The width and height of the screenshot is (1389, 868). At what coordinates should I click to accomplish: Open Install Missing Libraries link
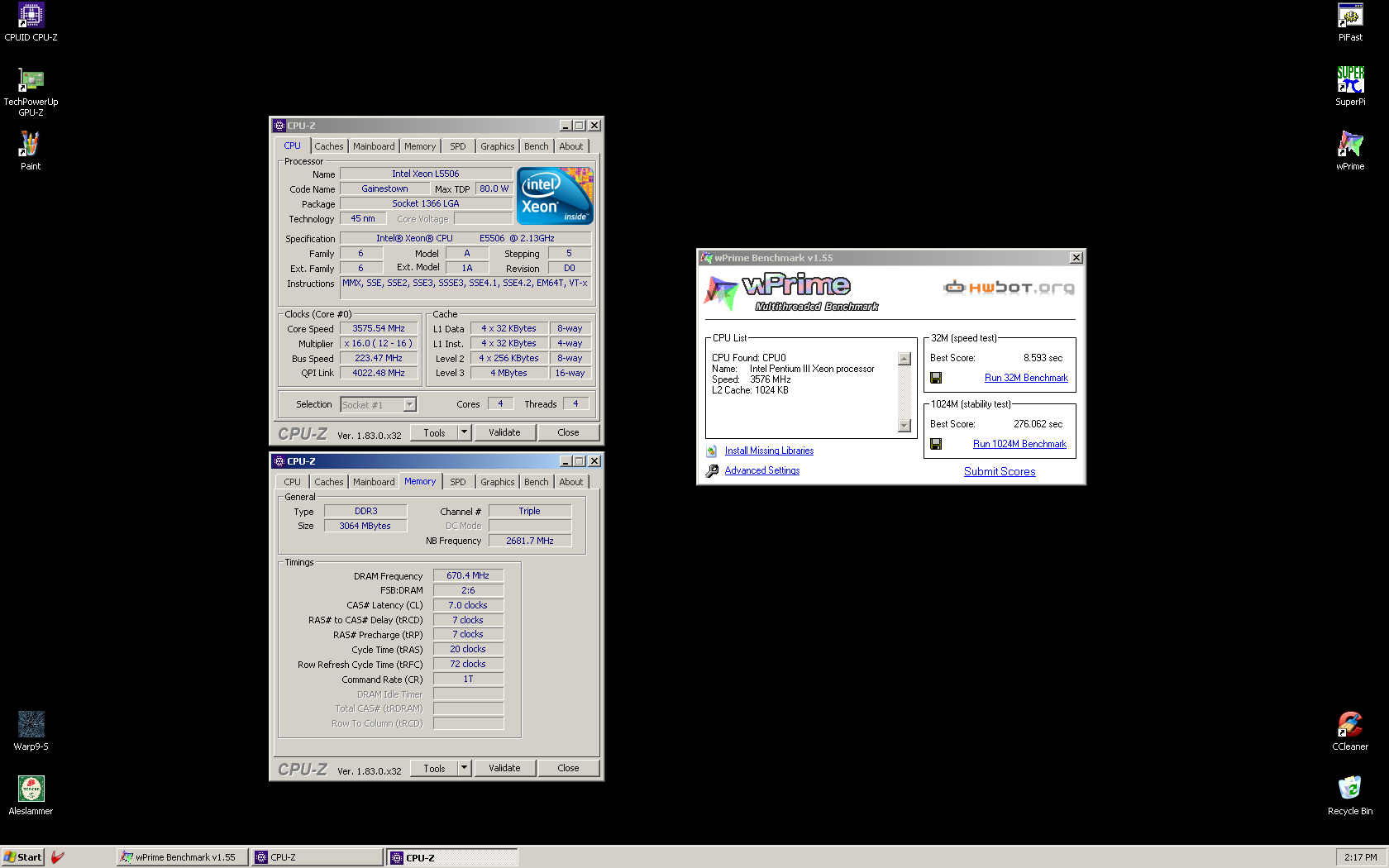pos(769,451)
